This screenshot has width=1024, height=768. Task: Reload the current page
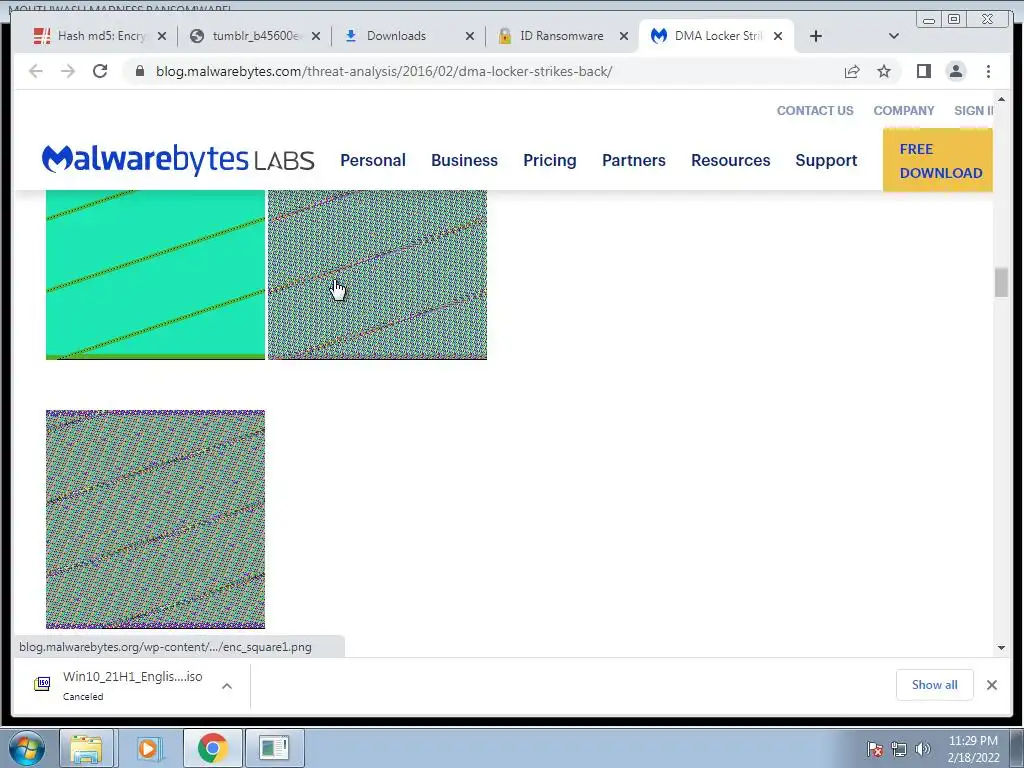[100, 71]
